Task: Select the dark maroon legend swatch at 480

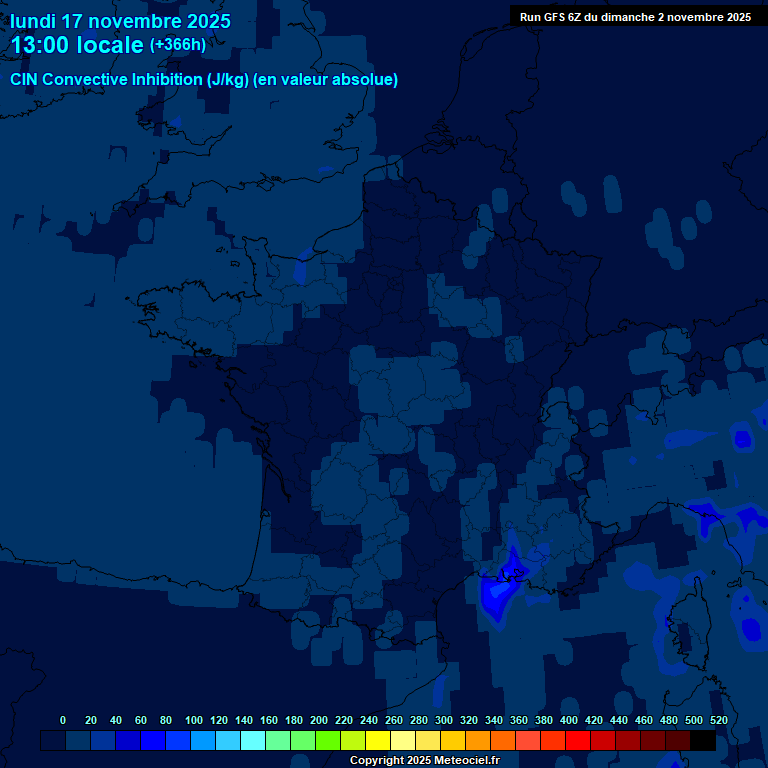Action: (678, 740)
